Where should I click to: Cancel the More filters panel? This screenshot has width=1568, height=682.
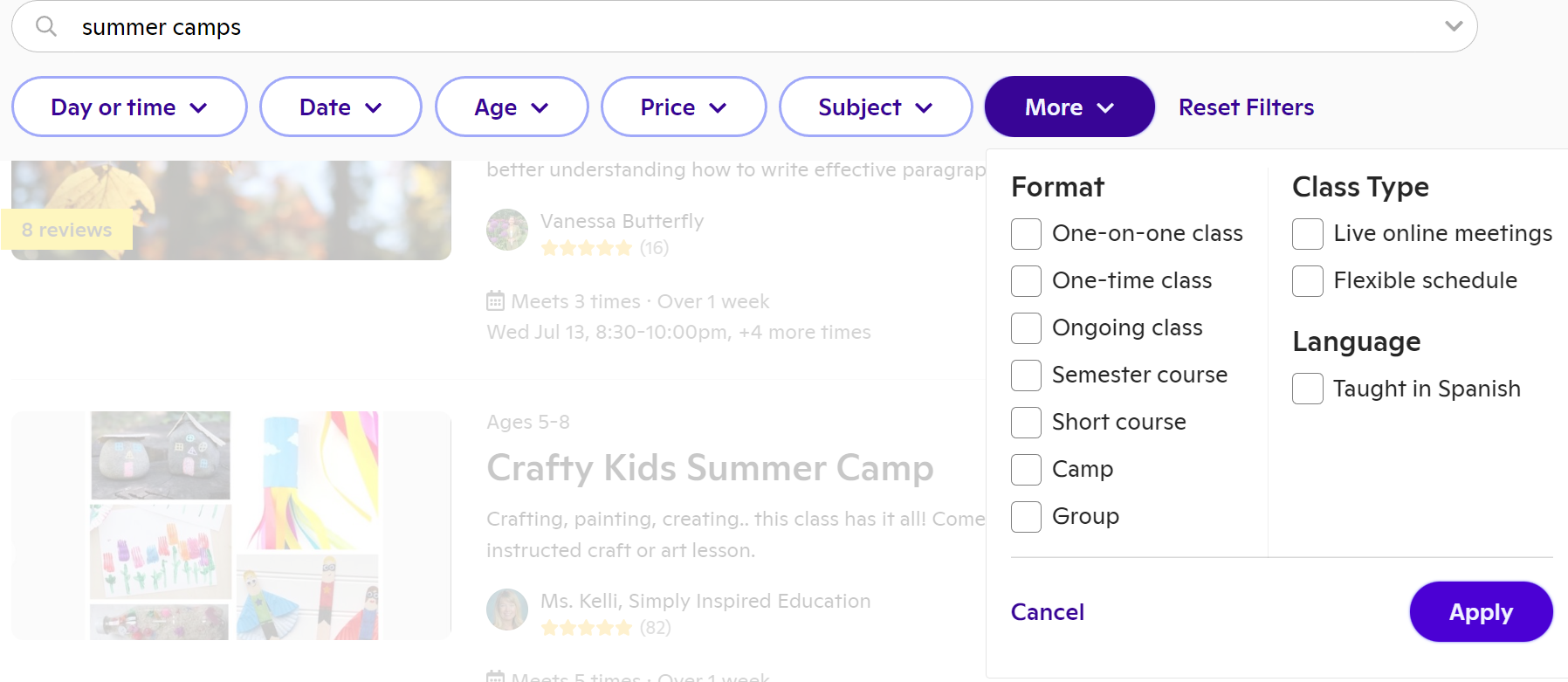pos(1048,612)
